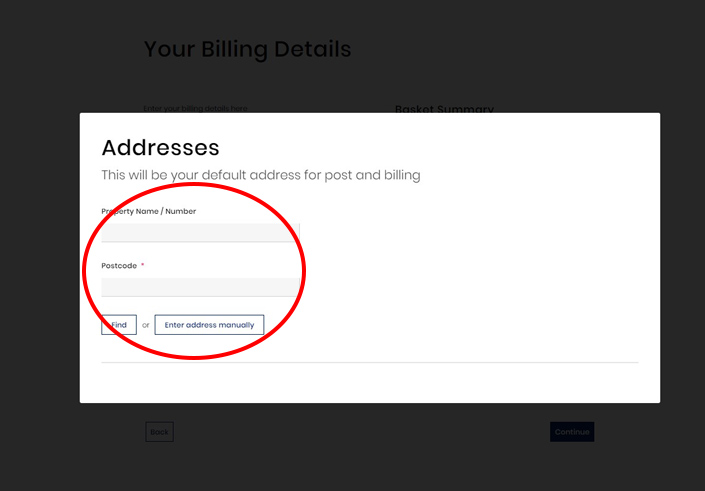The width and height of the screenshot is (705, 491).
Task: Click the Find button
Action: 119,325
